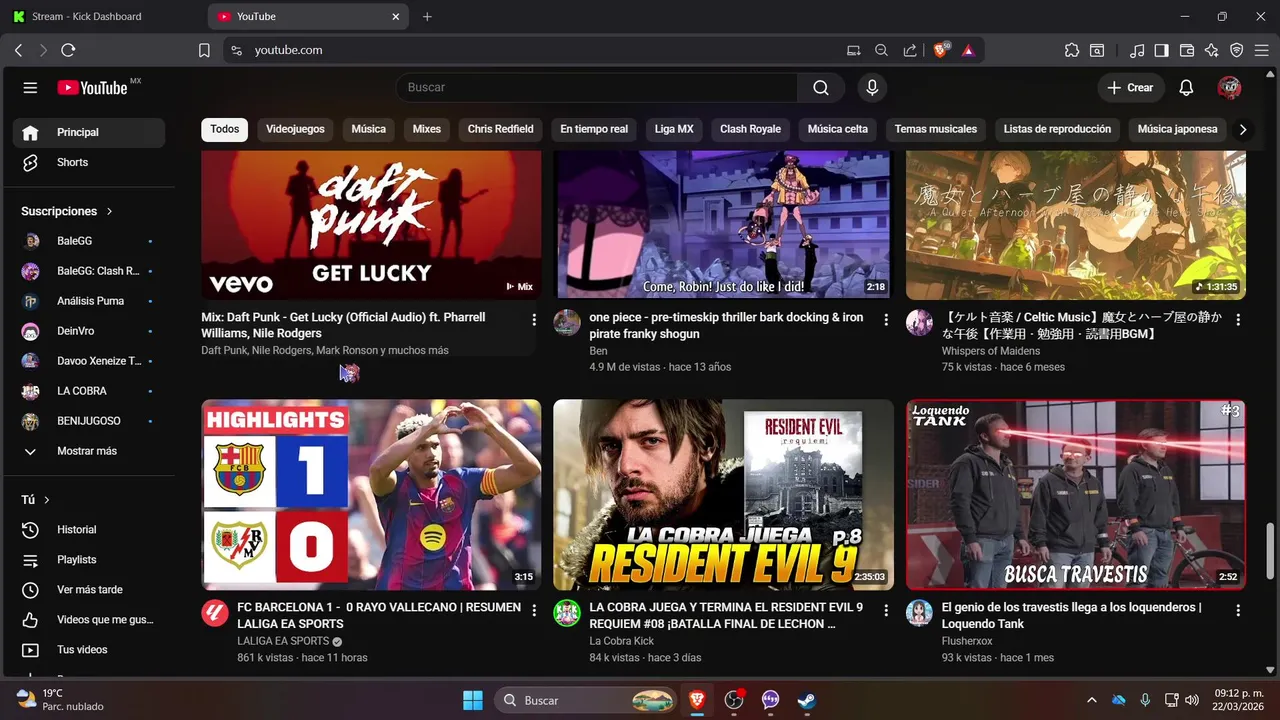Expand the Suscripciones section arrow
The height and width of the screenshot is (720, 1280).
click(x=109, y=212)
